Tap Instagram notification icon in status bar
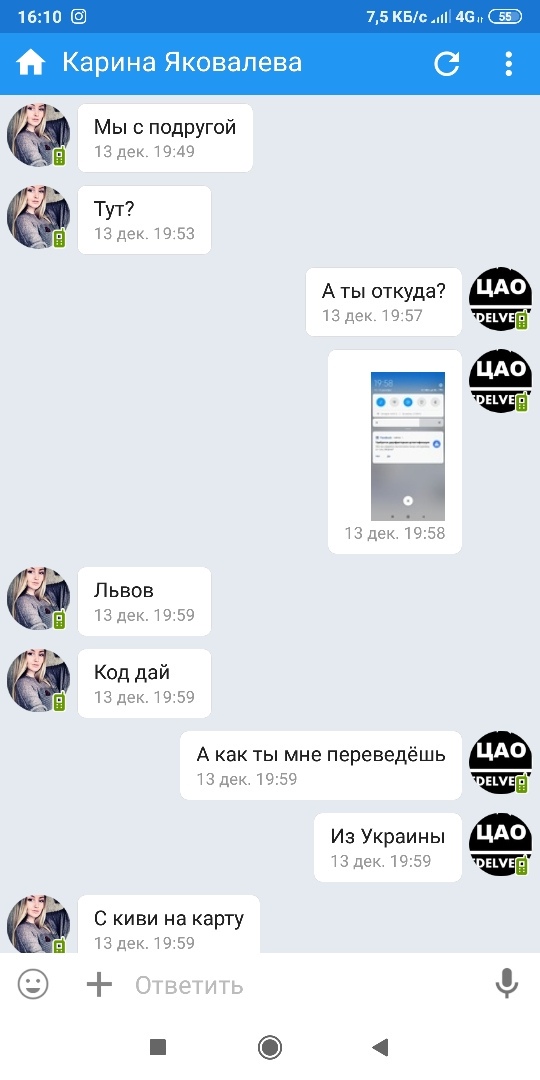The height and width of the screenshot is (1080, 540). [79, 17]
